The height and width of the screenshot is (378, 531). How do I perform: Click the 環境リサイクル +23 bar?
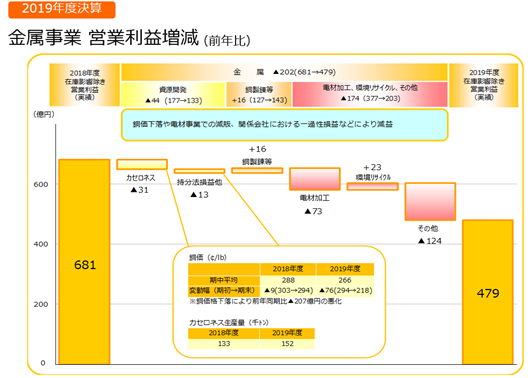point(373,186)
